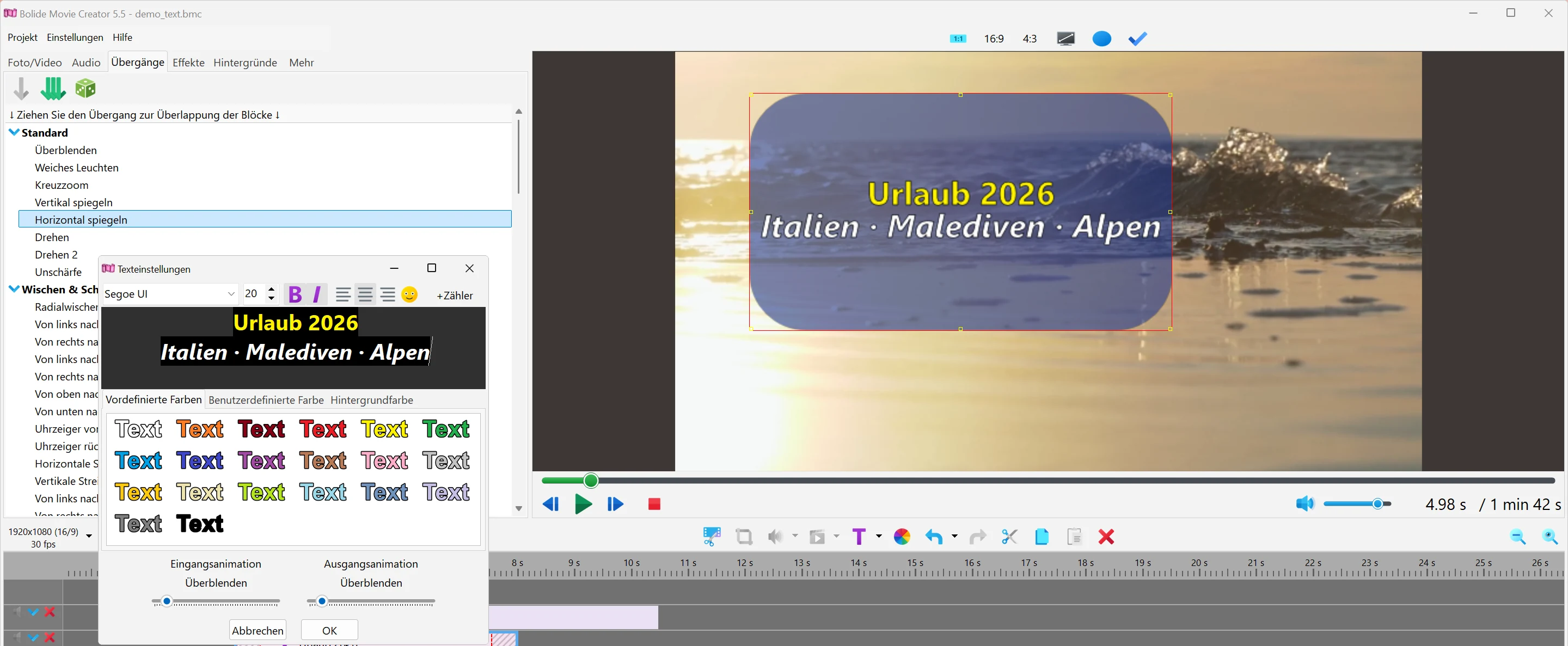This screenshot has width=1568, height=646.
Task: Center-align the text
Action: [365, 295]
